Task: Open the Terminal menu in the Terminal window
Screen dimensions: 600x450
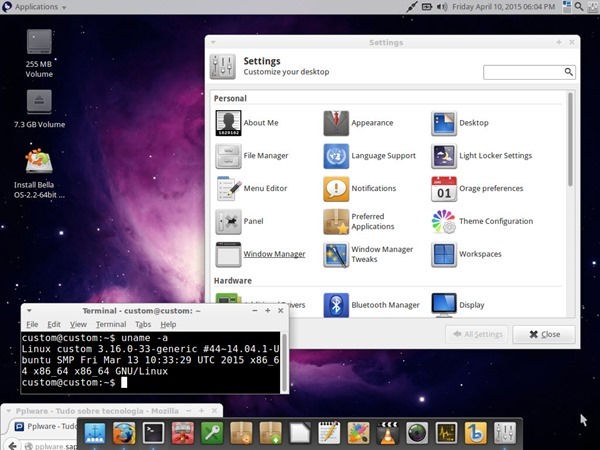Action: pyautogui.click(x=111, y=324)
